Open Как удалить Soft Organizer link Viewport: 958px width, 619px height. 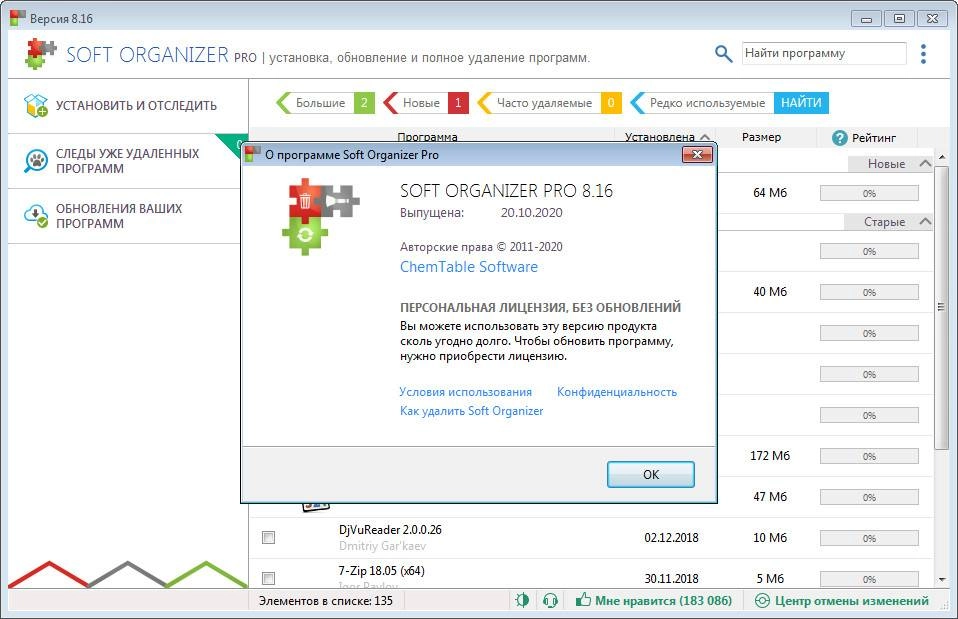coord(471,411)
